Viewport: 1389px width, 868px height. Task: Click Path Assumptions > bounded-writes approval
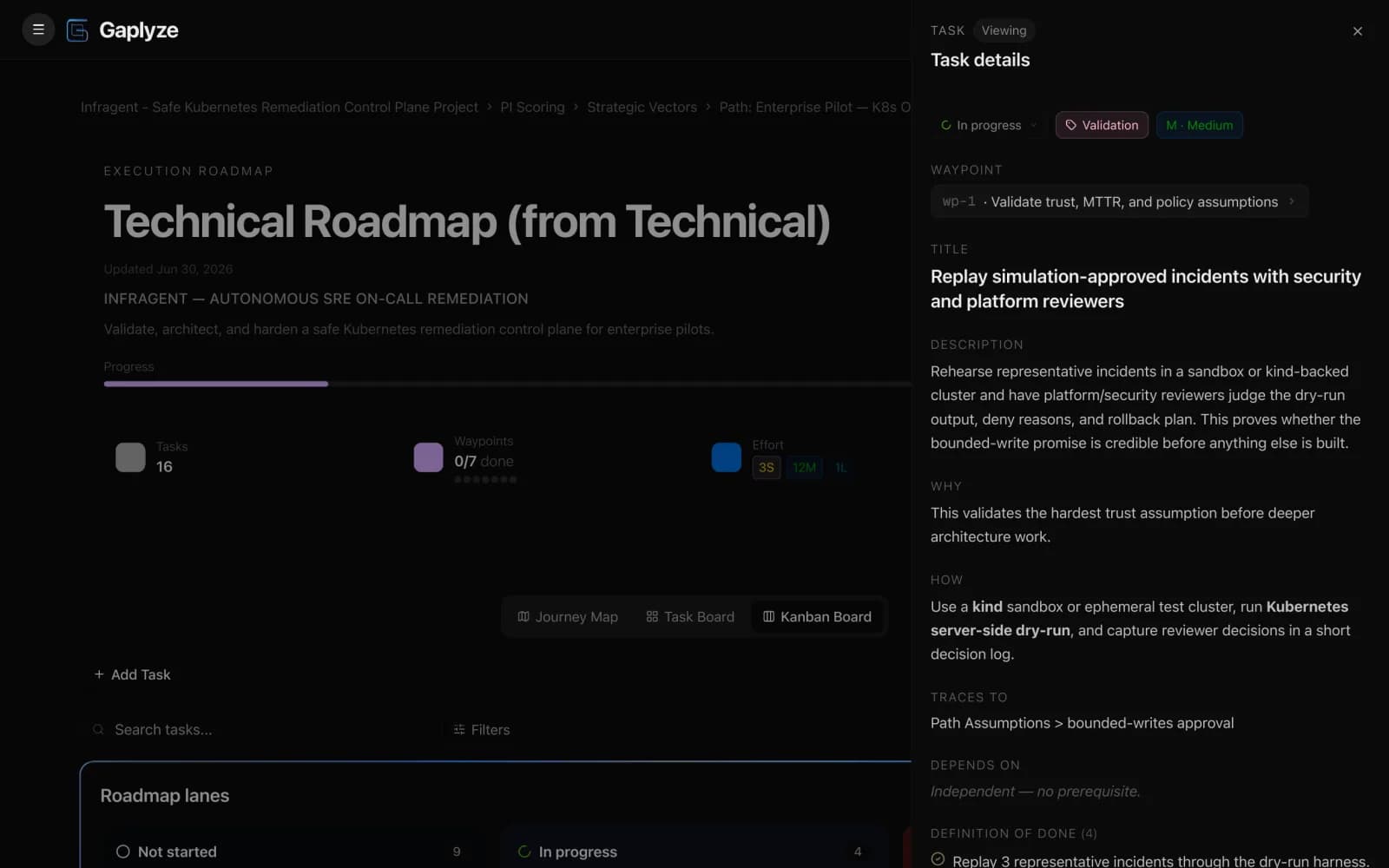(1082, 723)
